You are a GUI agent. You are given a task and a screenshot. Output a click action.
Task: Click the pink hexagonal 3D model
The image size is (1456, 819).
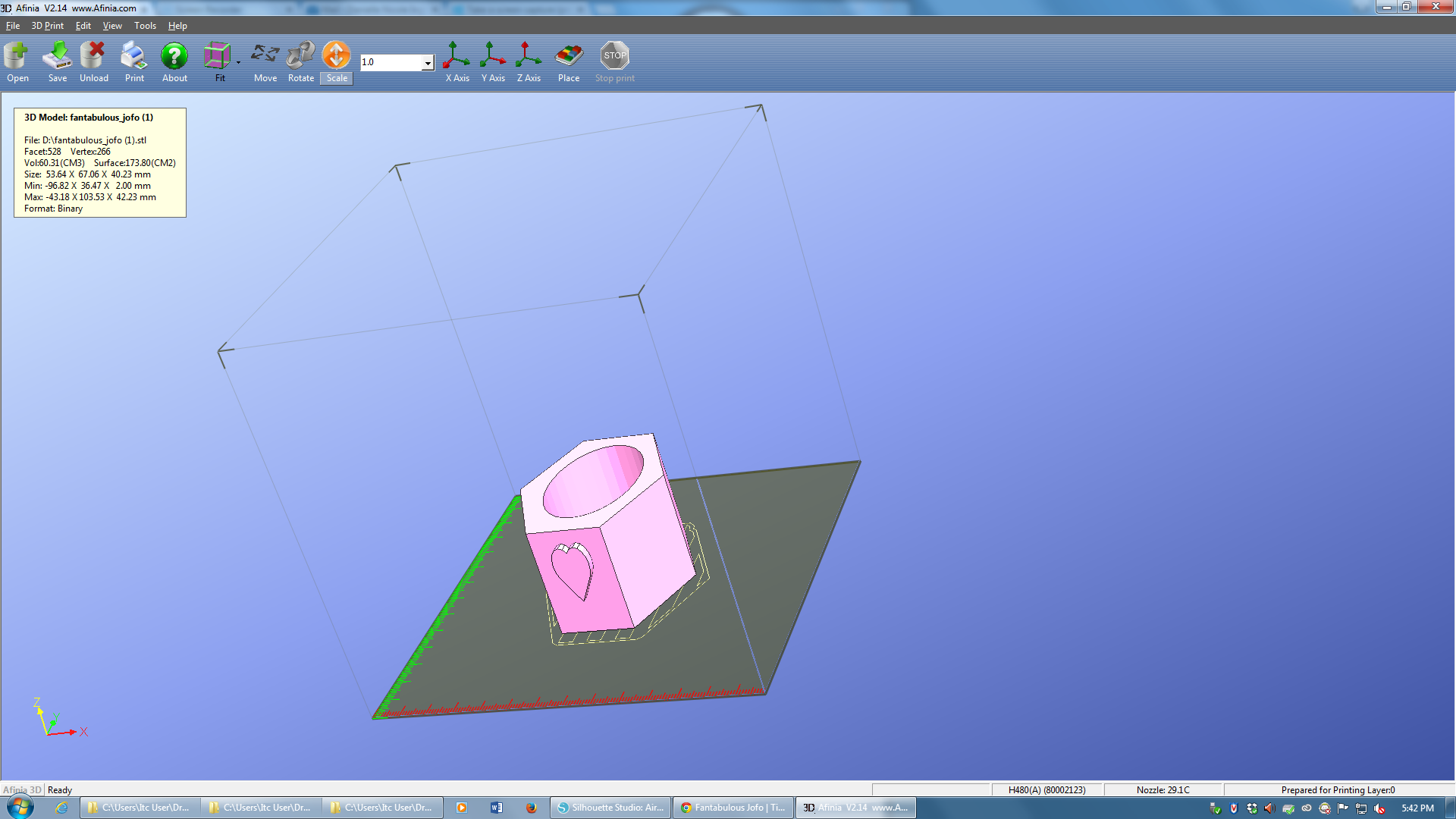tap(607, 535)
